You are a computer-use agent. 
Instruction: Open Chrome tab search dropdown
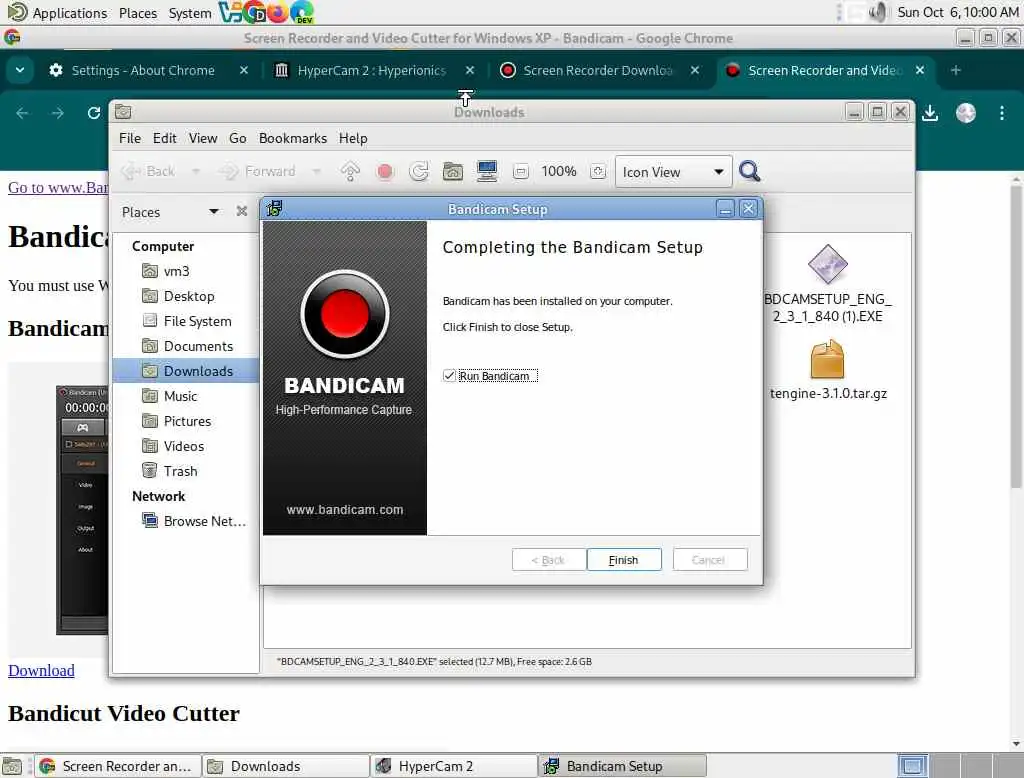[20, 70]
